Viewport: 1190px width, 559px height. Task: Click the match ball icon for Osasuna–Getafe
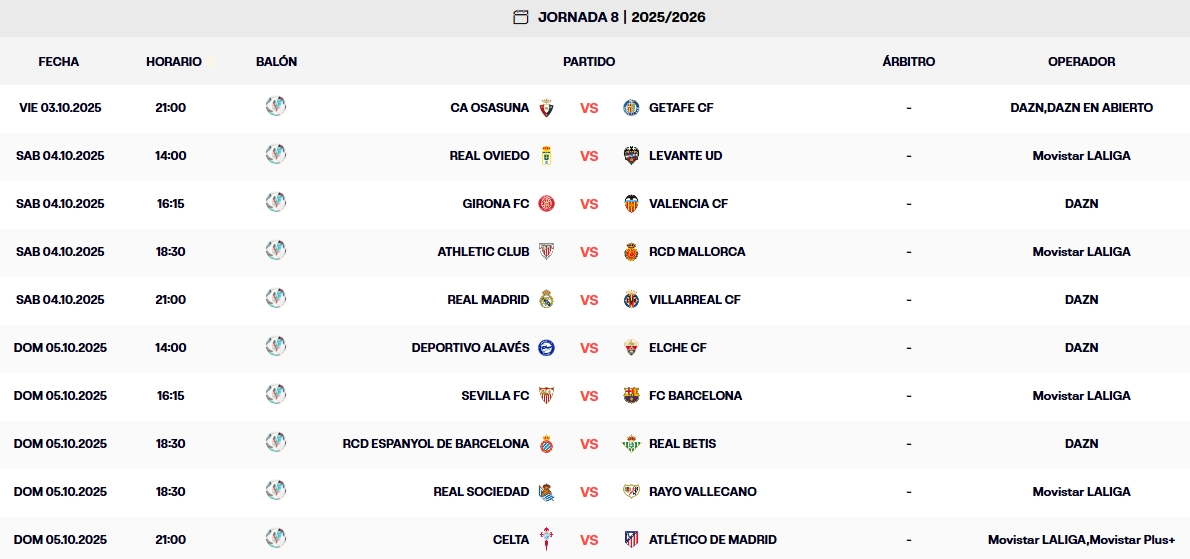pos(276,106)
